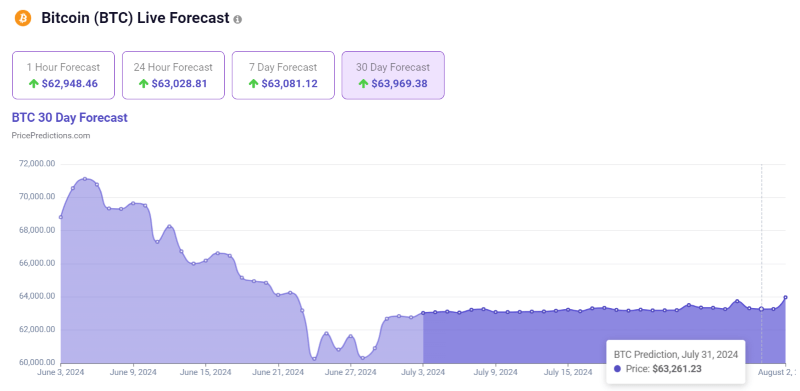
Task: Click the green arrow in 30 Day Forecast
Action: pyautogui.click(x=363, y=84)
